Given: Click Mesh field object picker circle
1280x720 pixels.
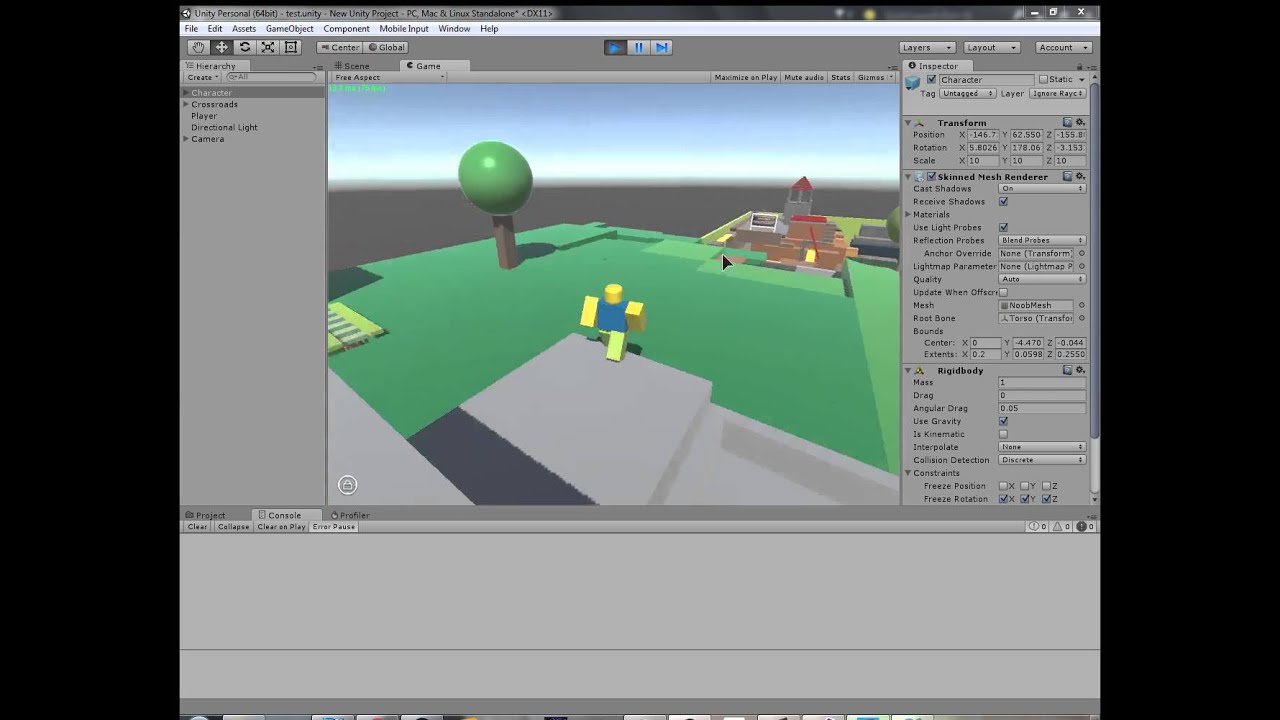Looking at the screenshot, I should [1081, 305].
